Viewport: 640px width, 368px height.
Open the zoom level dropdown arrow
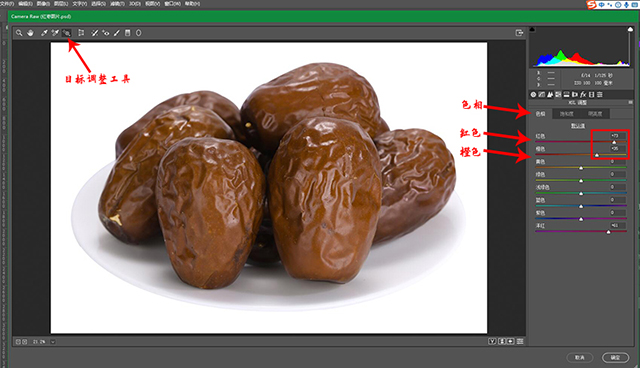(x=53, y=341)
